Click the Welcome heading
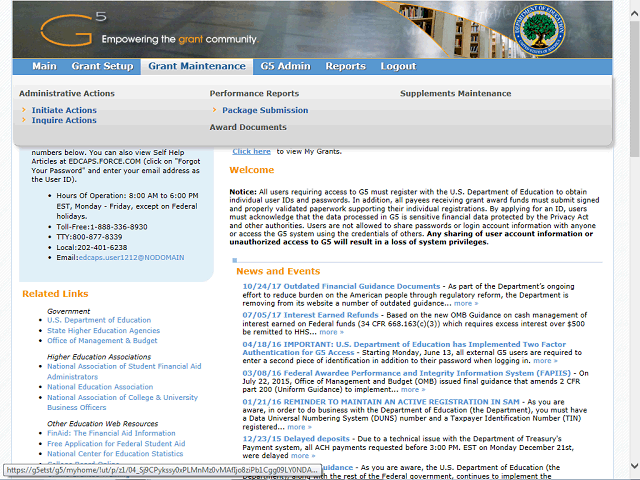 point(251,170)
